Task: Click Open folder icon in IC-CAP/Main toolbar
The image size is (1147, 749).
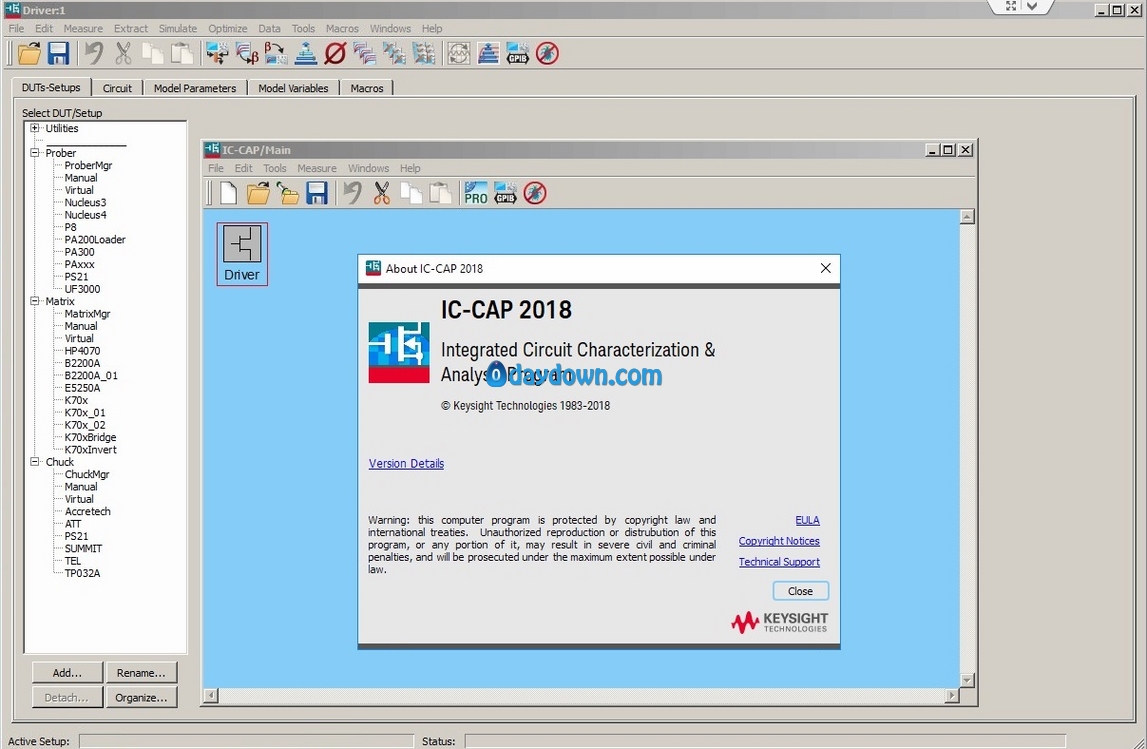Action: pos(257,193)
